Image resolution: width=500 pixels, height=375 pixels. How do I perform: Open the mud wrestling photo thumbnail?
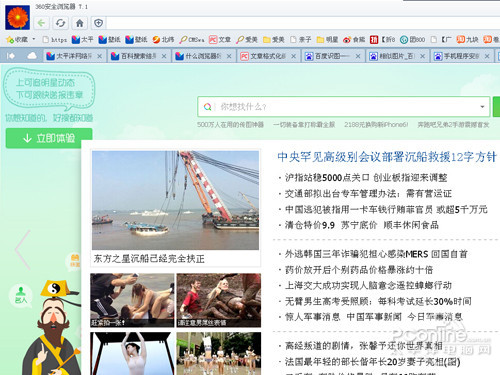pos(219,300)
